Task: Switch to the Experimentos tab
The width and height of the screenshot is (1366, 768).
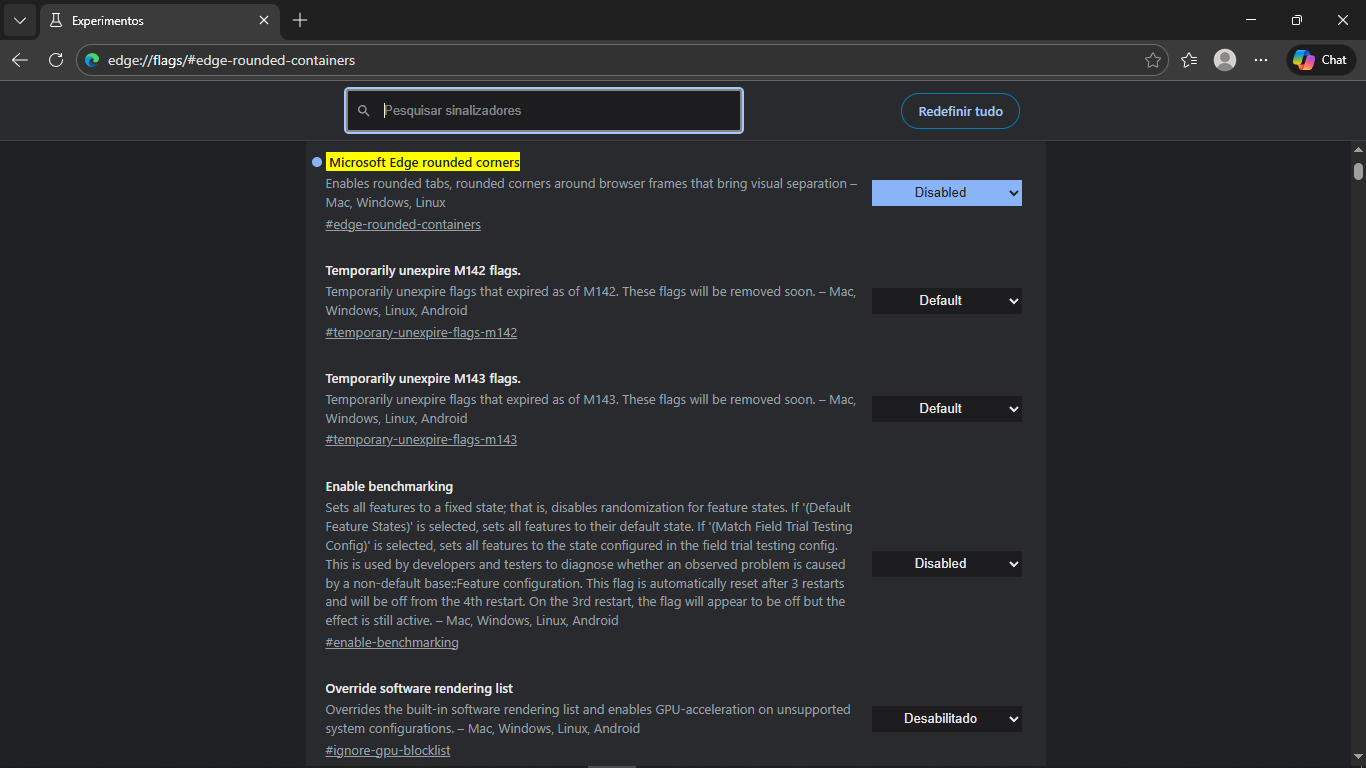Action: [x=150, y=20]
